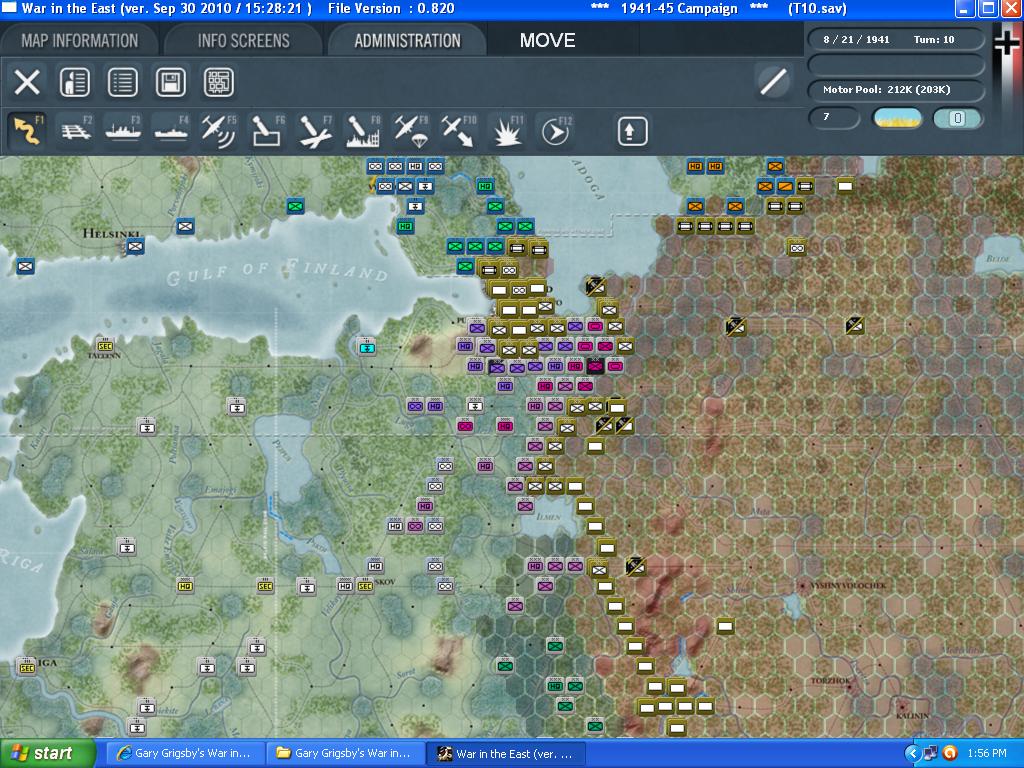Open the MAP INFORMATION tab
The height and width of the screenshot is (768, 1024).
coord(79,40)
